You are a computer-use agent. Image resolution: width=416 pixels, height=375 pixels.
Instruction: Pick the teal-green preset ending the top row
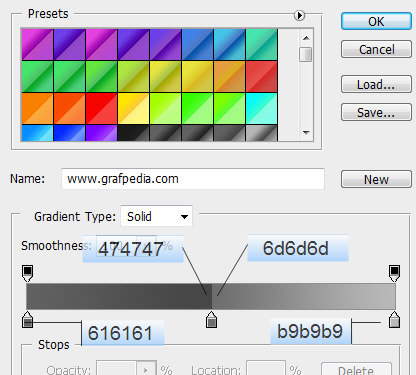click(x=262, y=45)
